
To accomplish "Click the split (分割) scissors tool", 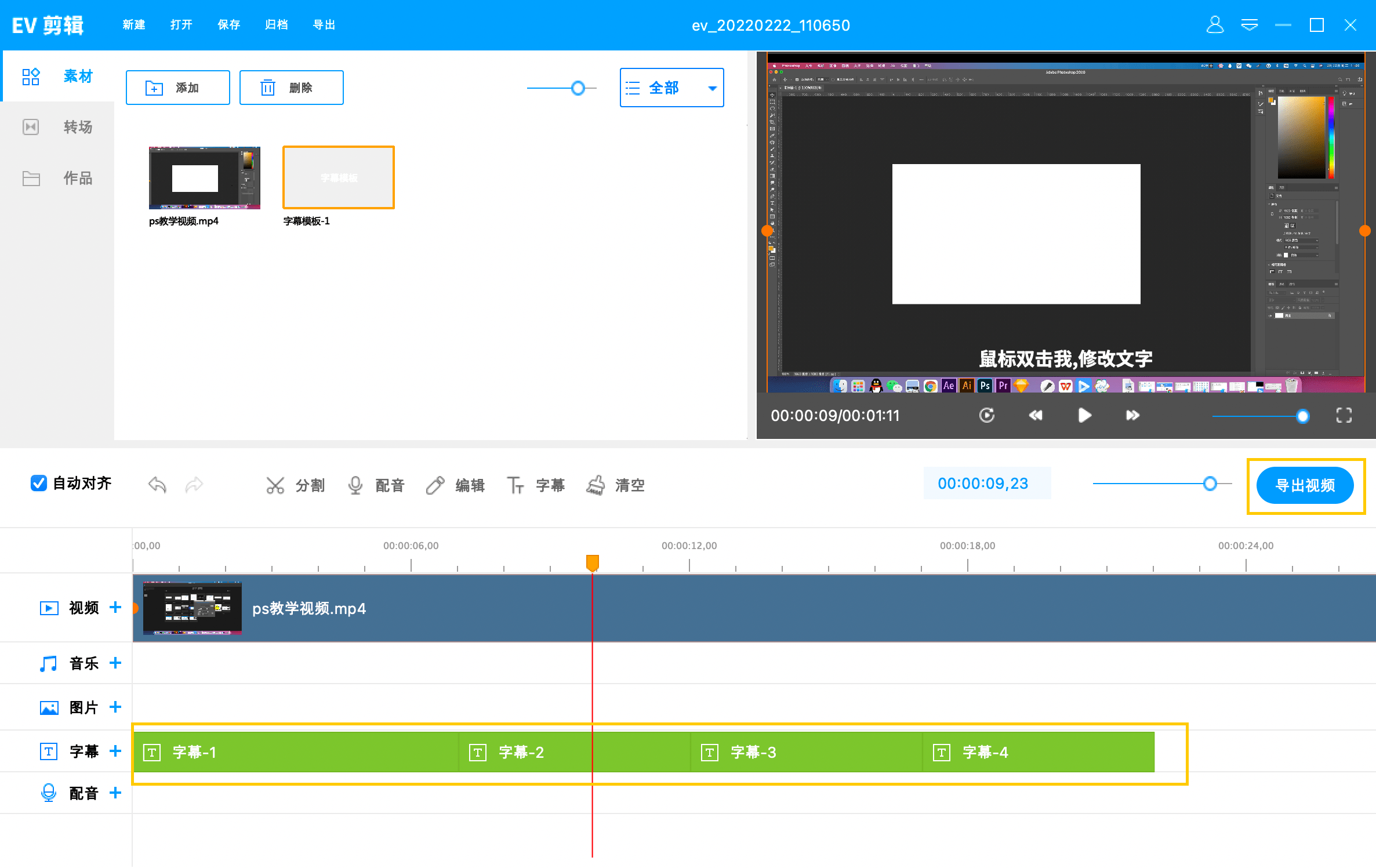I will (295, 485).
